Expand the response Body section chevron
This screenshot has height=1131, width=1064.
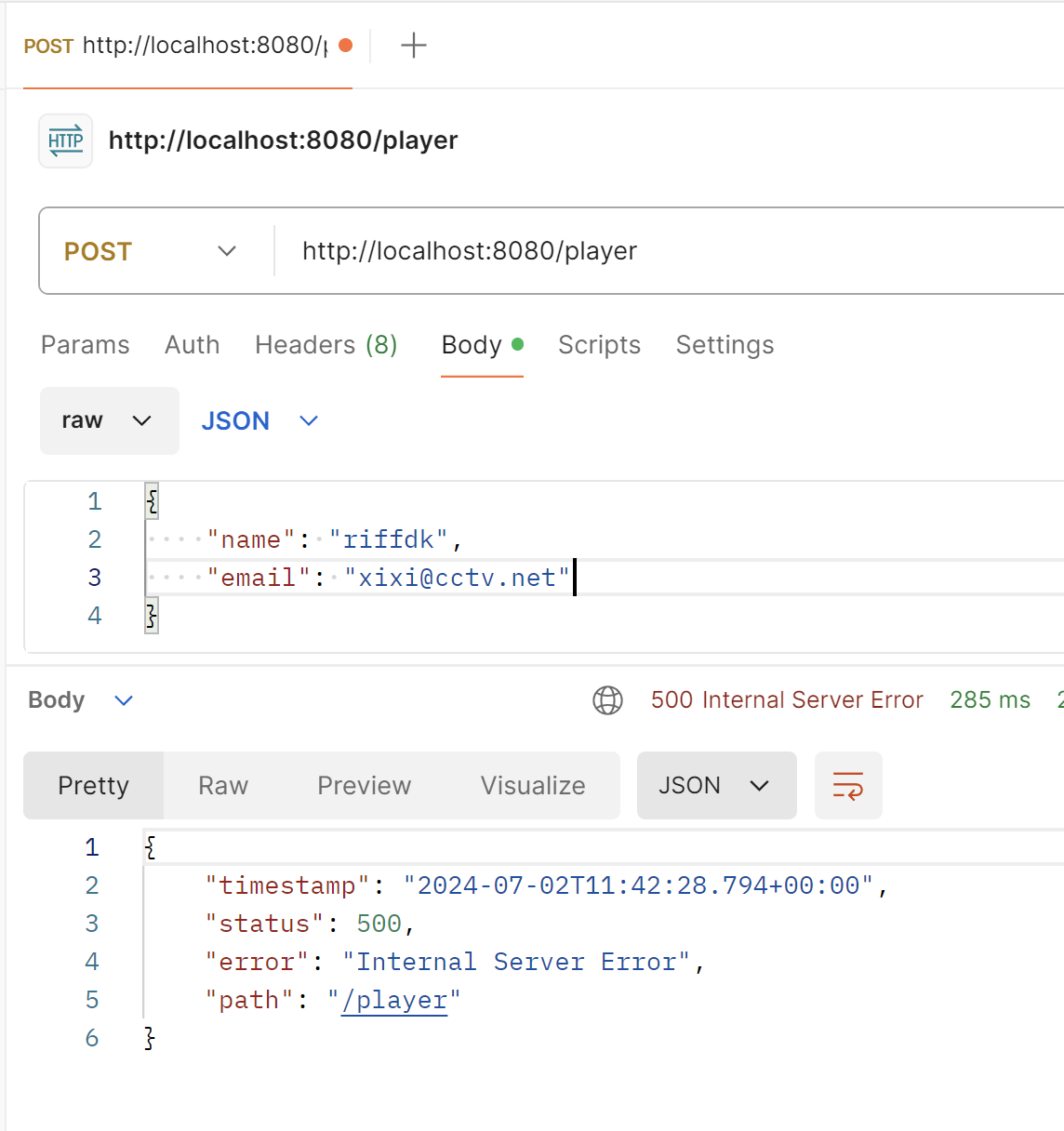tap(124, 699)
